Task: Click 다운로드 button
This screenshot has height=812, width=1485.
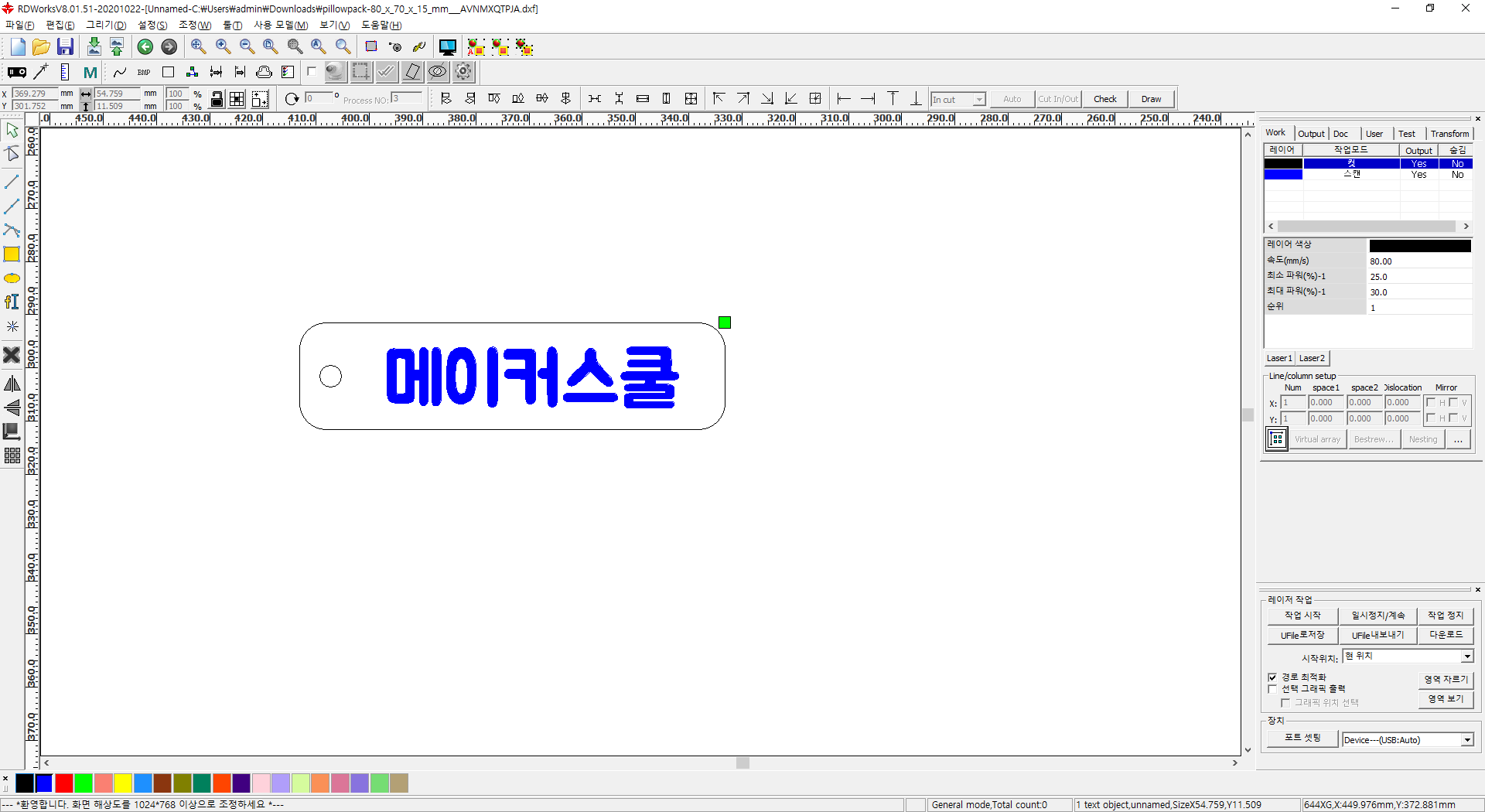Action: [x=1446, y=635]
